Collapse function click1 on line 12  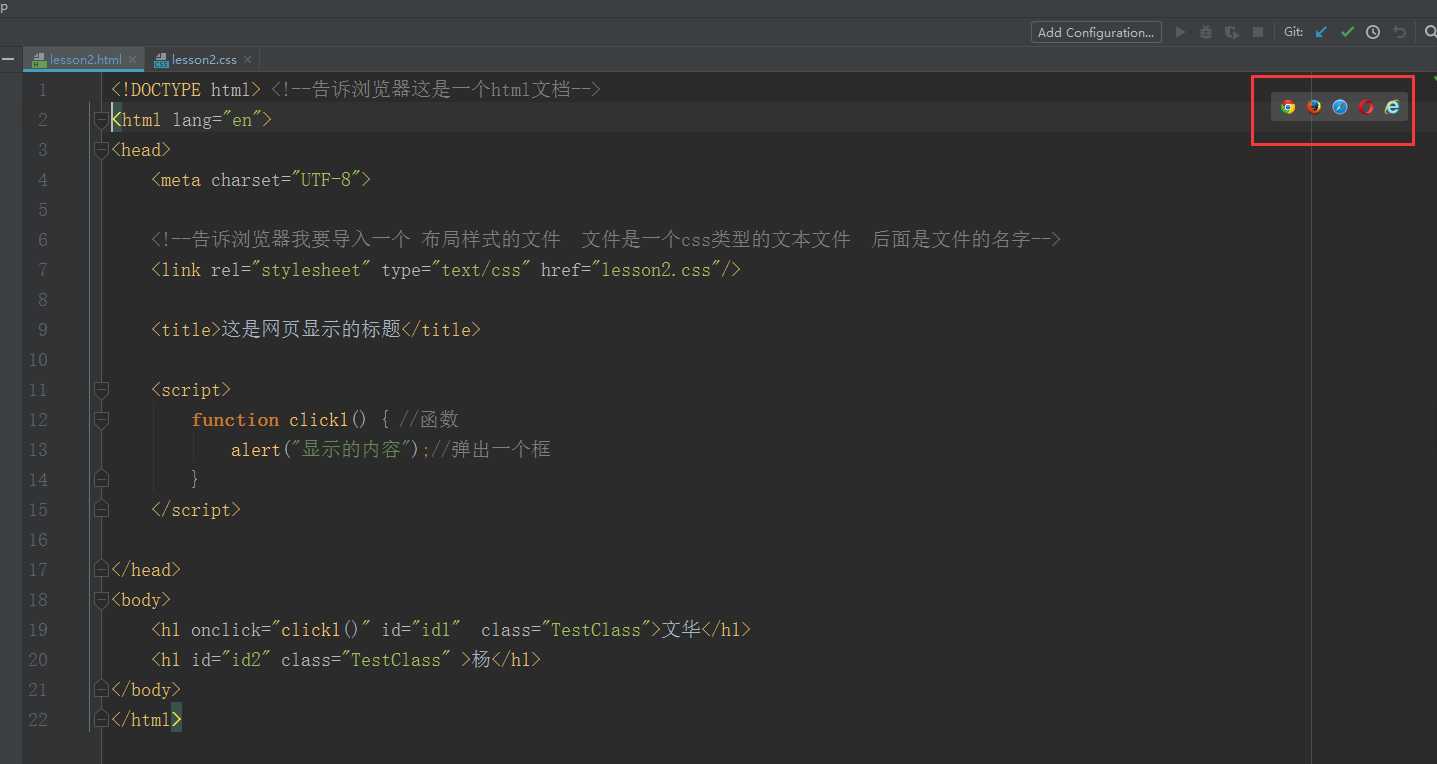100,420
